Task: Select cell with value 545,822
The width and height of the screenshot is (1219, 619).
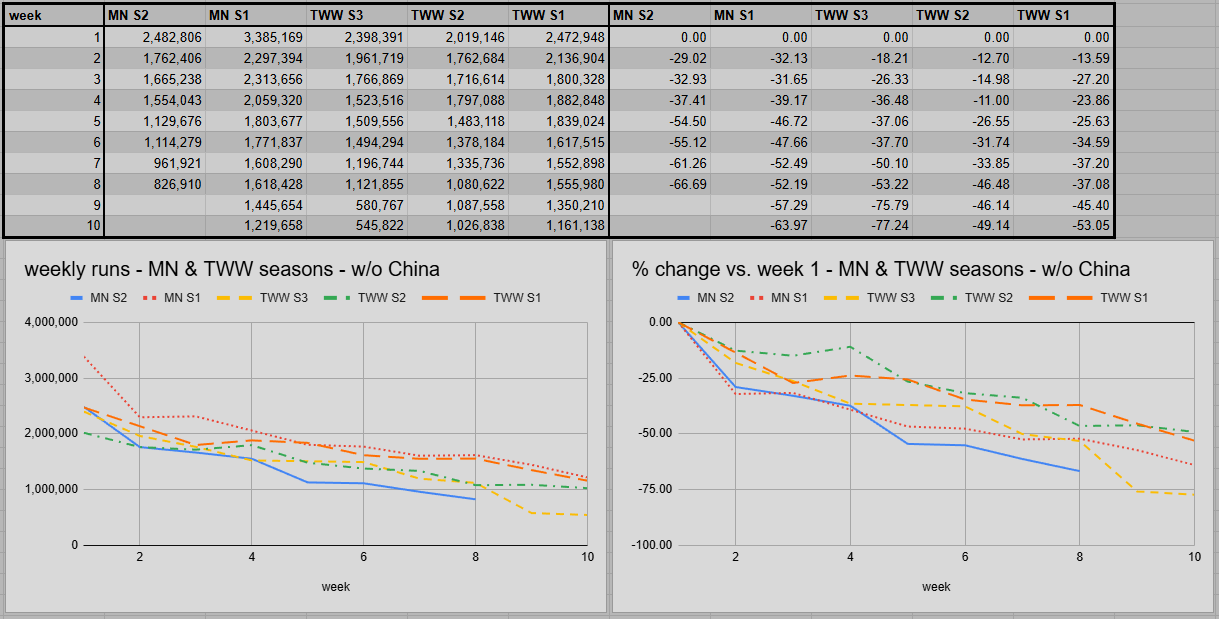Action: (357, 226)
